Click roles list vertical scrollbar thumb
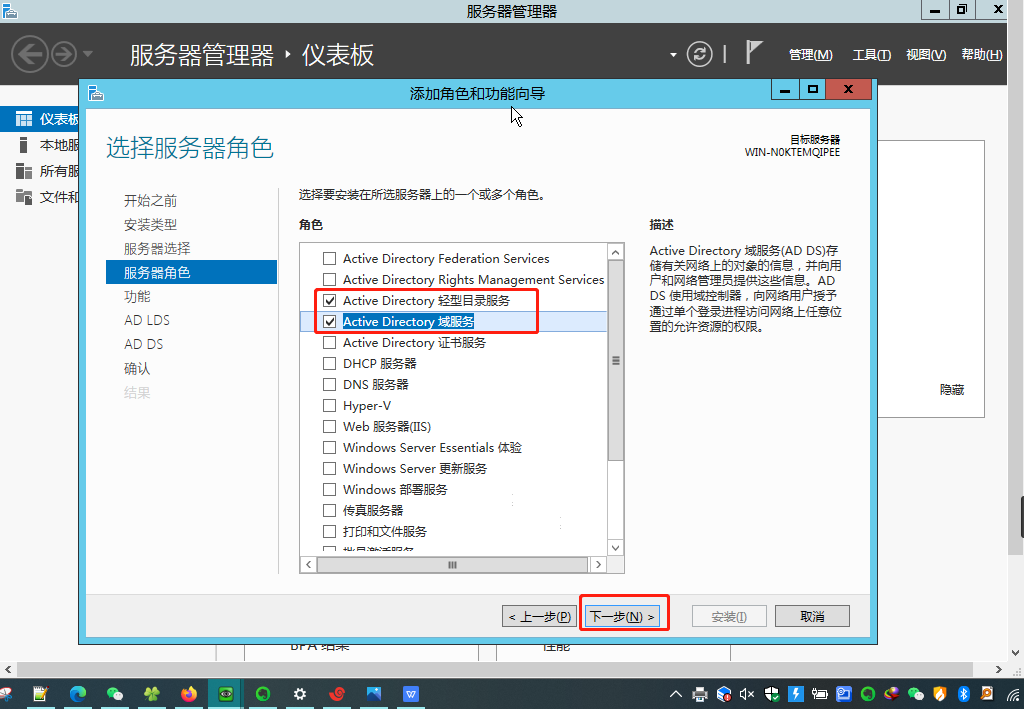This screenshot has height=709, width=1024. [615, 360]
